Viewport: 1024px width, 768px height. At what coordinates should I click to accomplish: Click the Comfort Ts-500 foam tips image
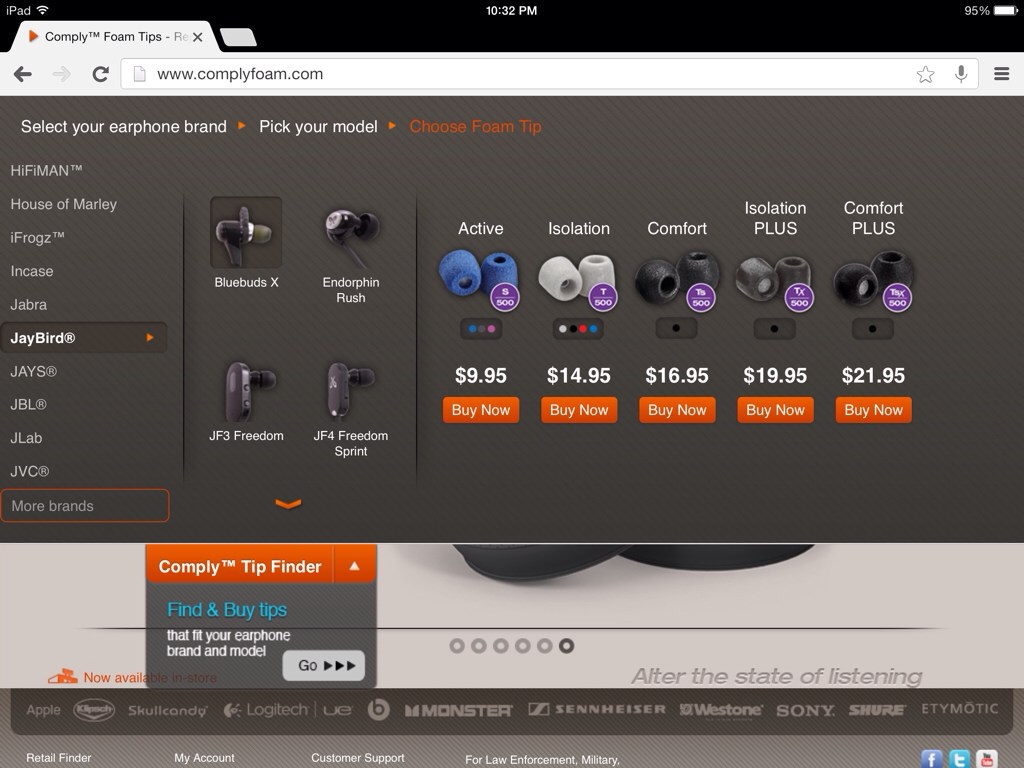coord(677,280)
